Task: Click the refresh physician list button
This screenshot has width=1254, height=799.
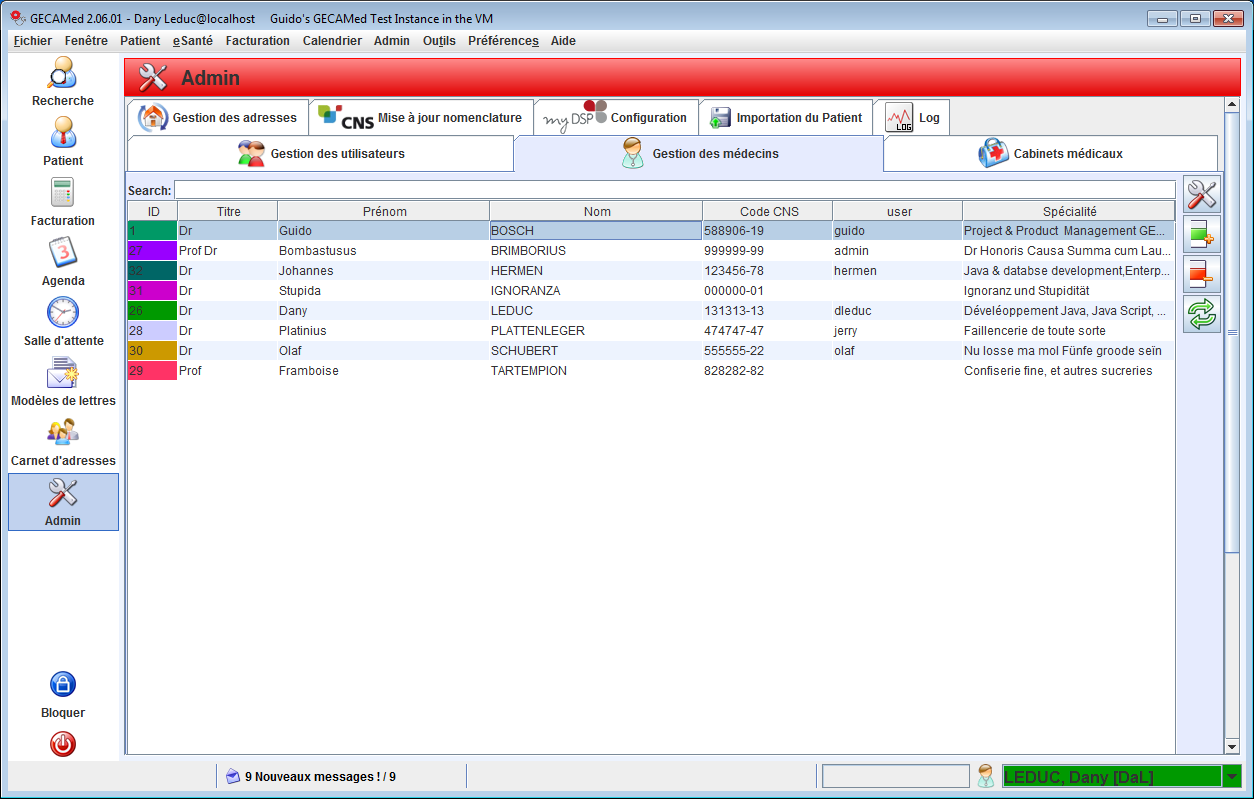Action: 1202,314
